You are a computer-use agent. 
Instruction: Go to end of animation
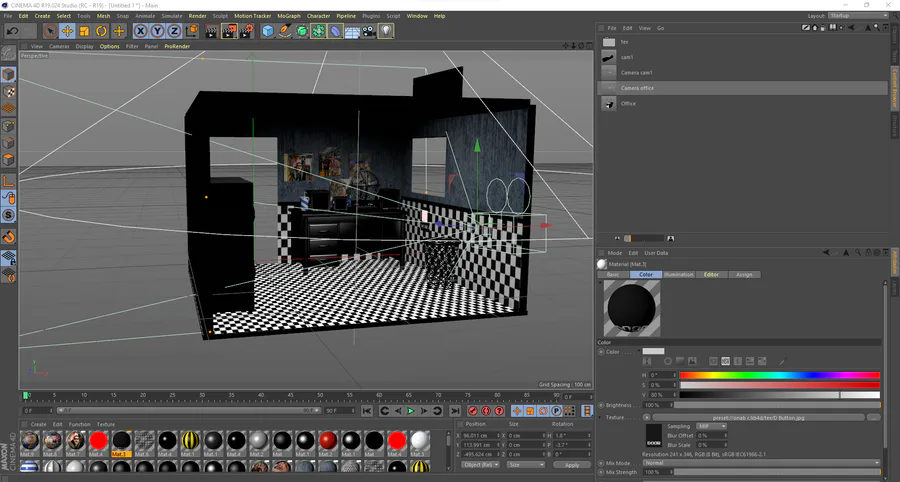pos(455,411)
